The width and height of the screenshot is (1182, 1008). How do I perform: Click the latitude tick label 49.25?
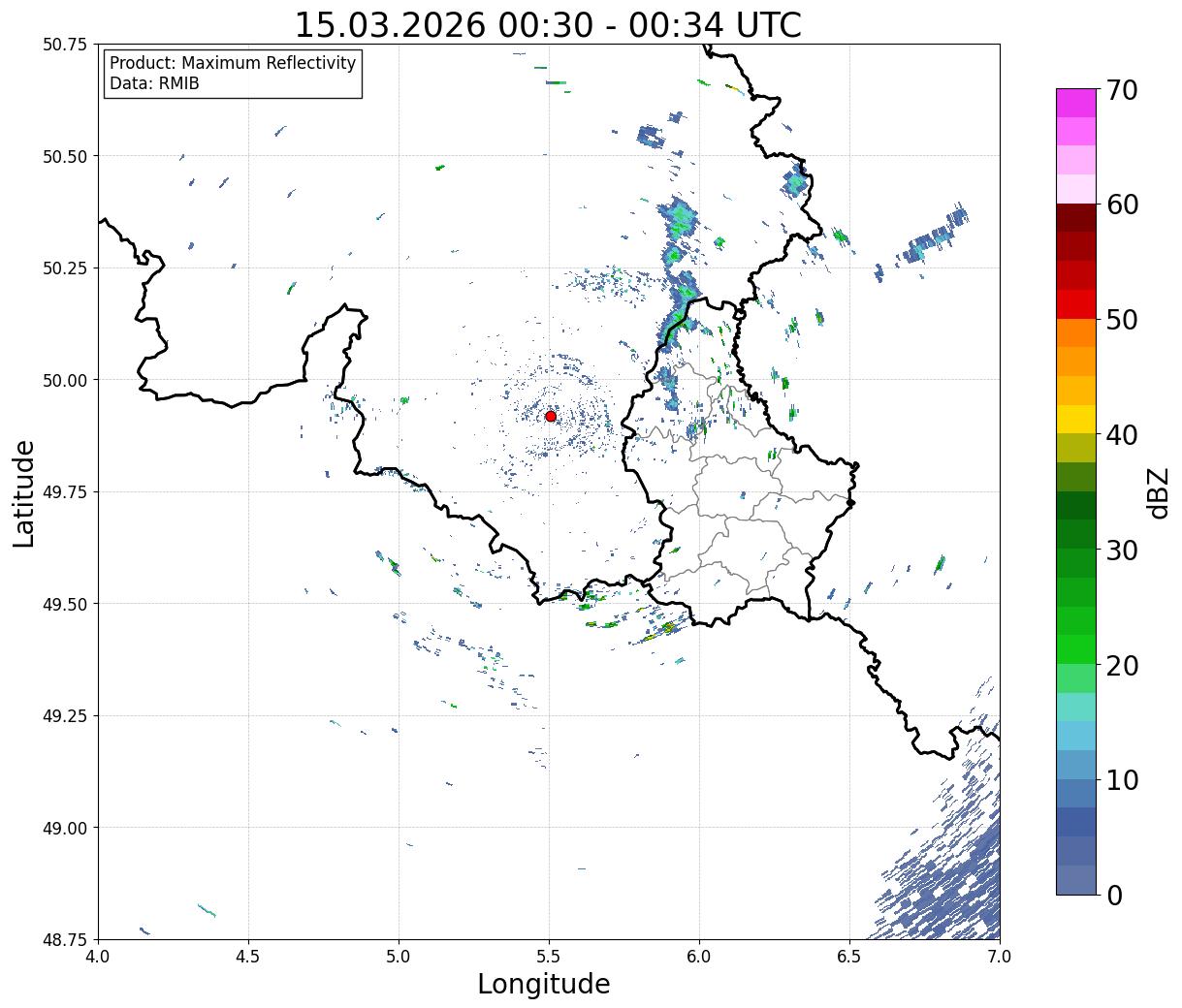64,716
